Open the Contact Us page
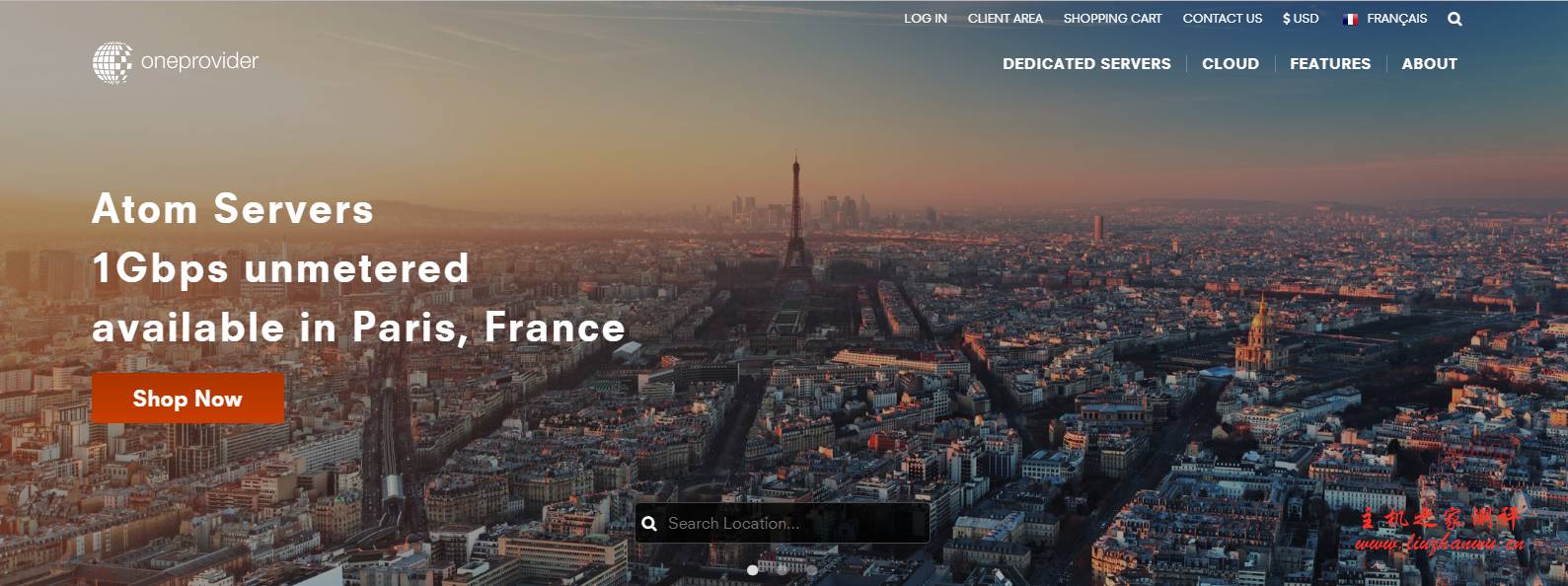The image size is (1568, 586). (x=1222, y=19)
